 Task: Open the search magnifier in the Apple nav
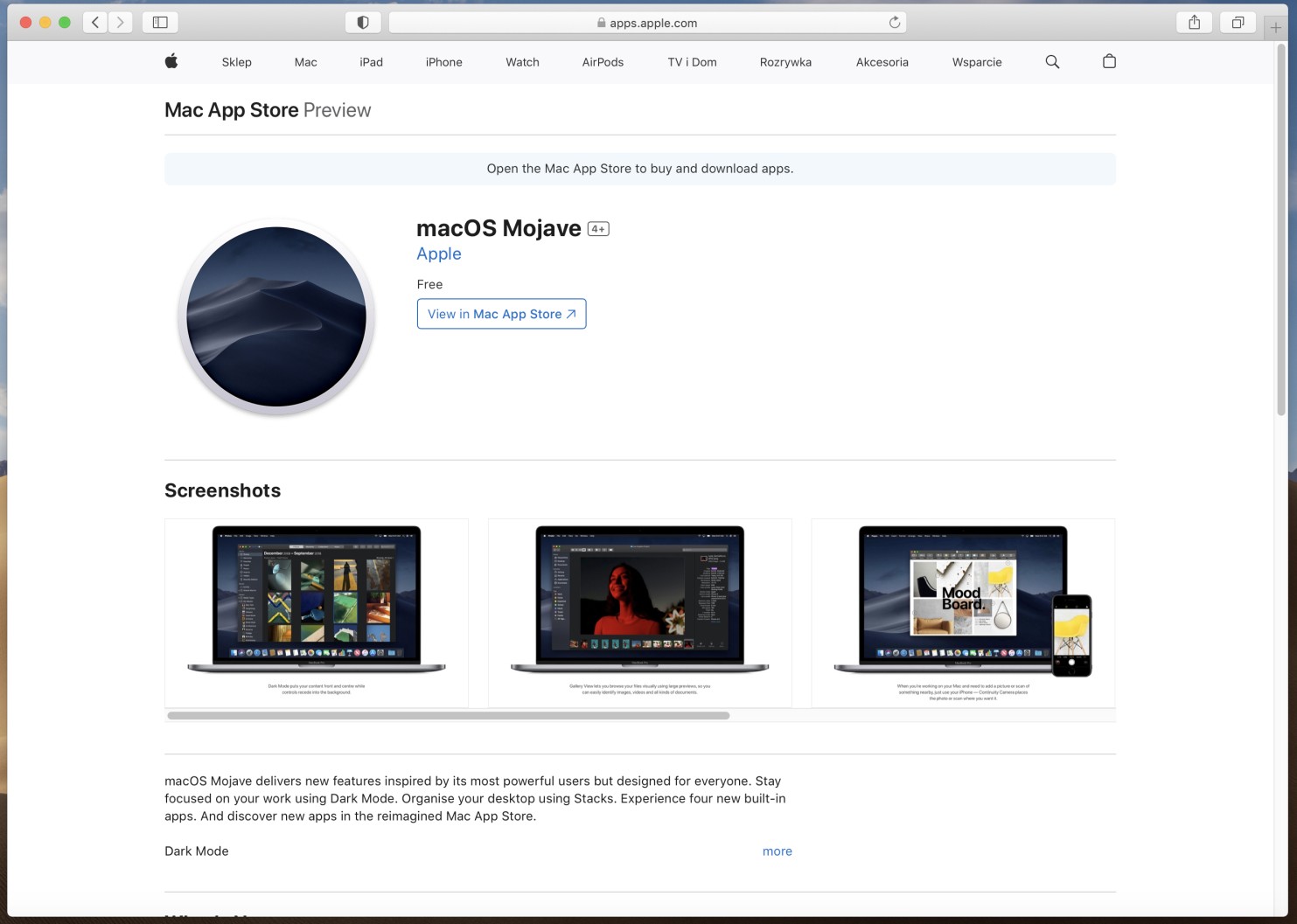click(x=1052, y=61)
